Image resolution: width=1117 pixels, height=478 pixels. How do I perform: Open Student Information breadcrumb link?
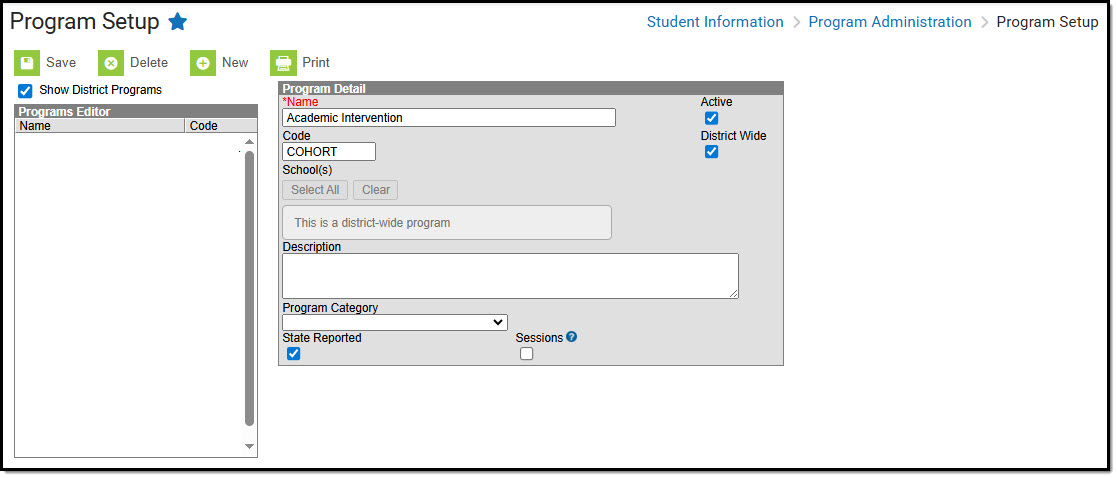pos(715,22)
